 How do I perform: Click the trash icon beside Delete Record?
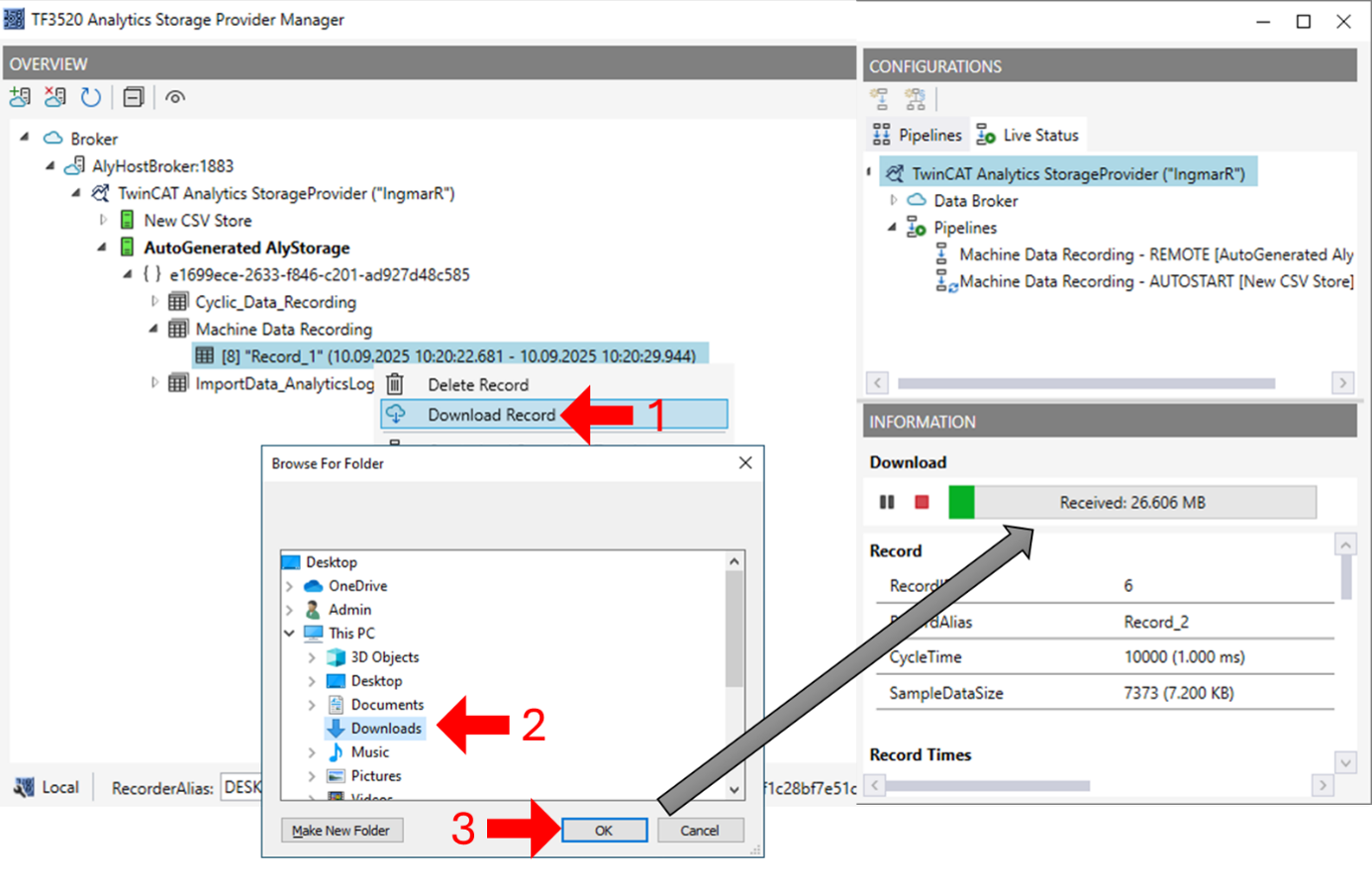(395, 384)
